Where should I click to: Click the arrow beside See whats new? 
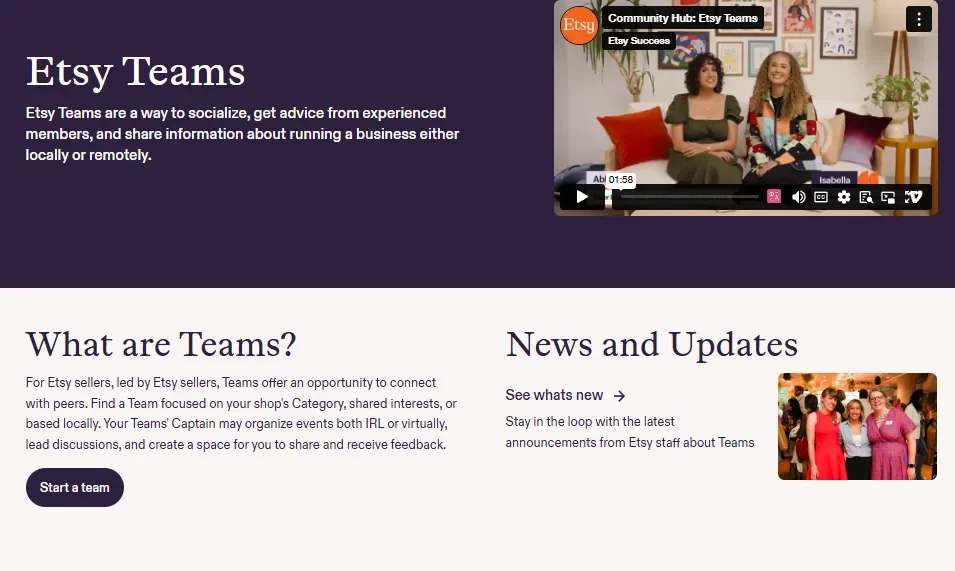pyautogui.click(x=620, y=396)
